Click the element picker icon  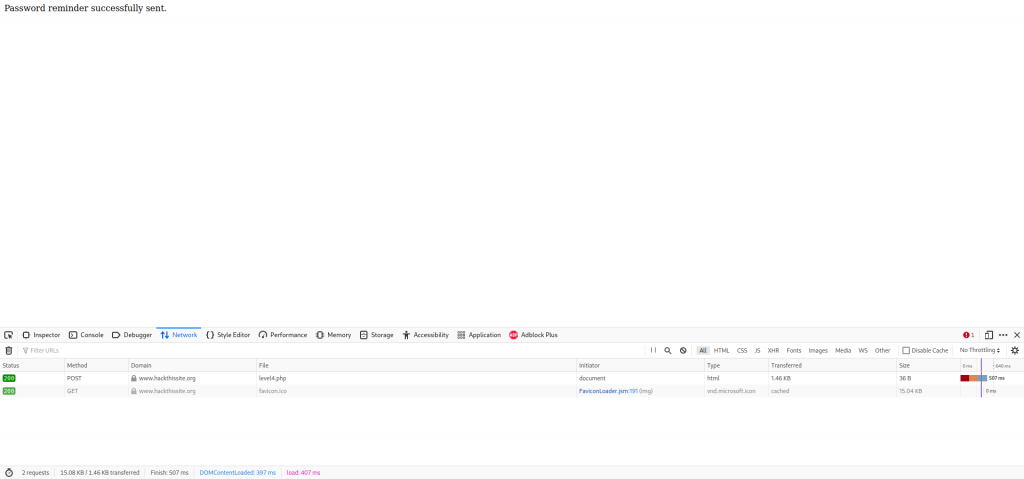coord(8,335)
